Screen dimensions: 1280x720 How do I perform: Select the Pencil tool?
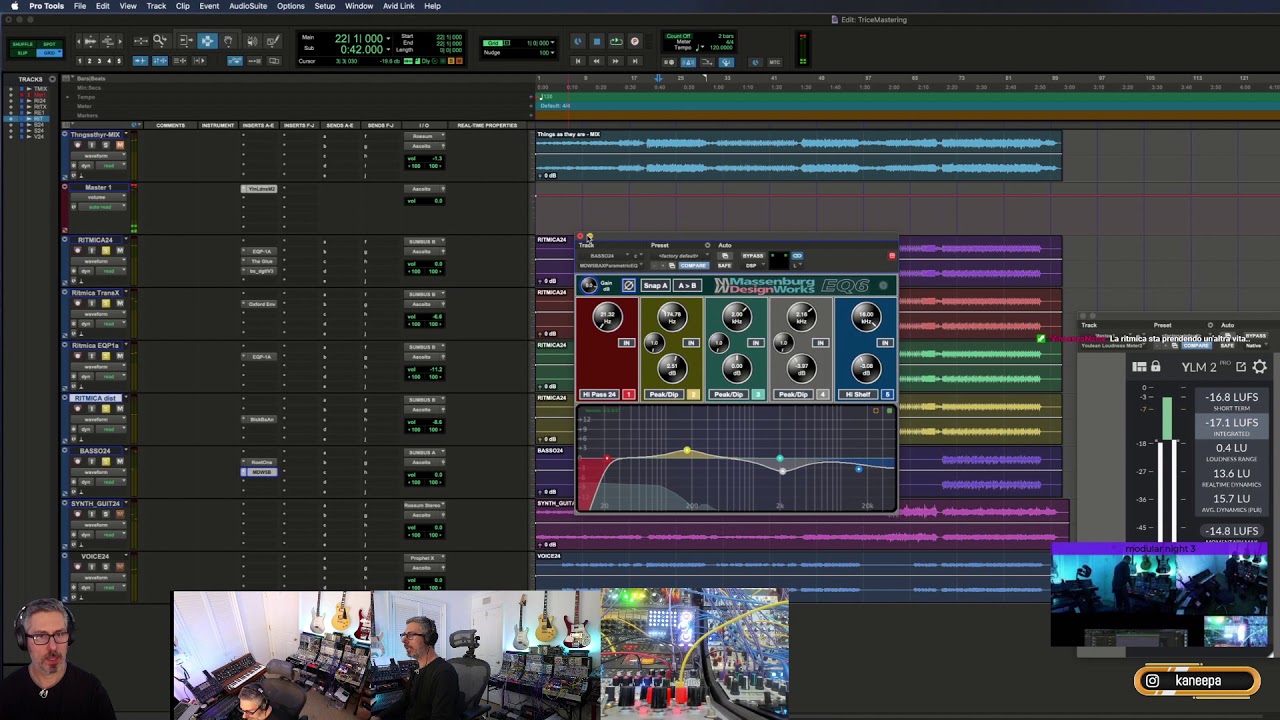[x=273, y=41]
